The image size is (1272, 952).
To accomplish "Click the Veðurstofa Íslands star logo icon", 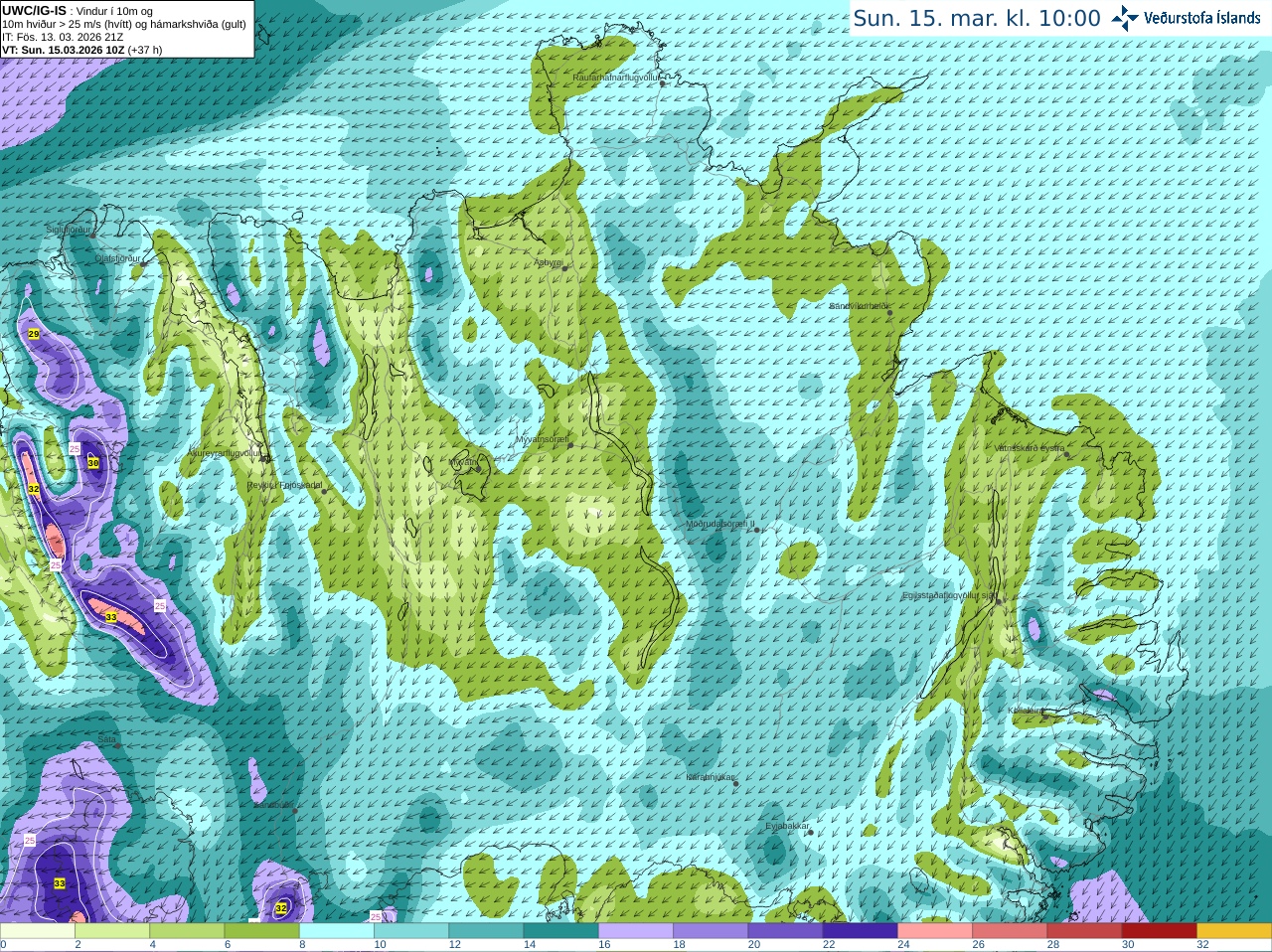I will pyautogui.click(x=1124, y=18).
